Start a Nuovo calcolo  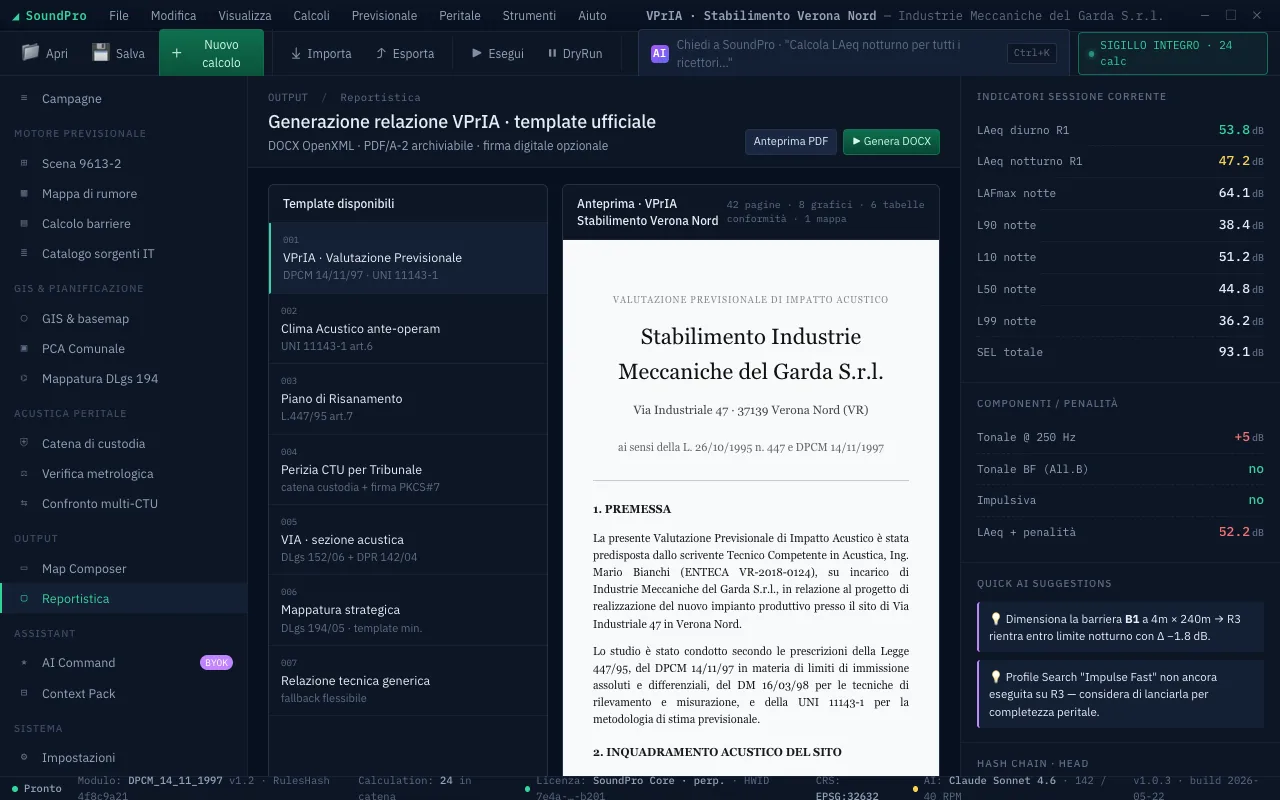[x=211, y=53]
